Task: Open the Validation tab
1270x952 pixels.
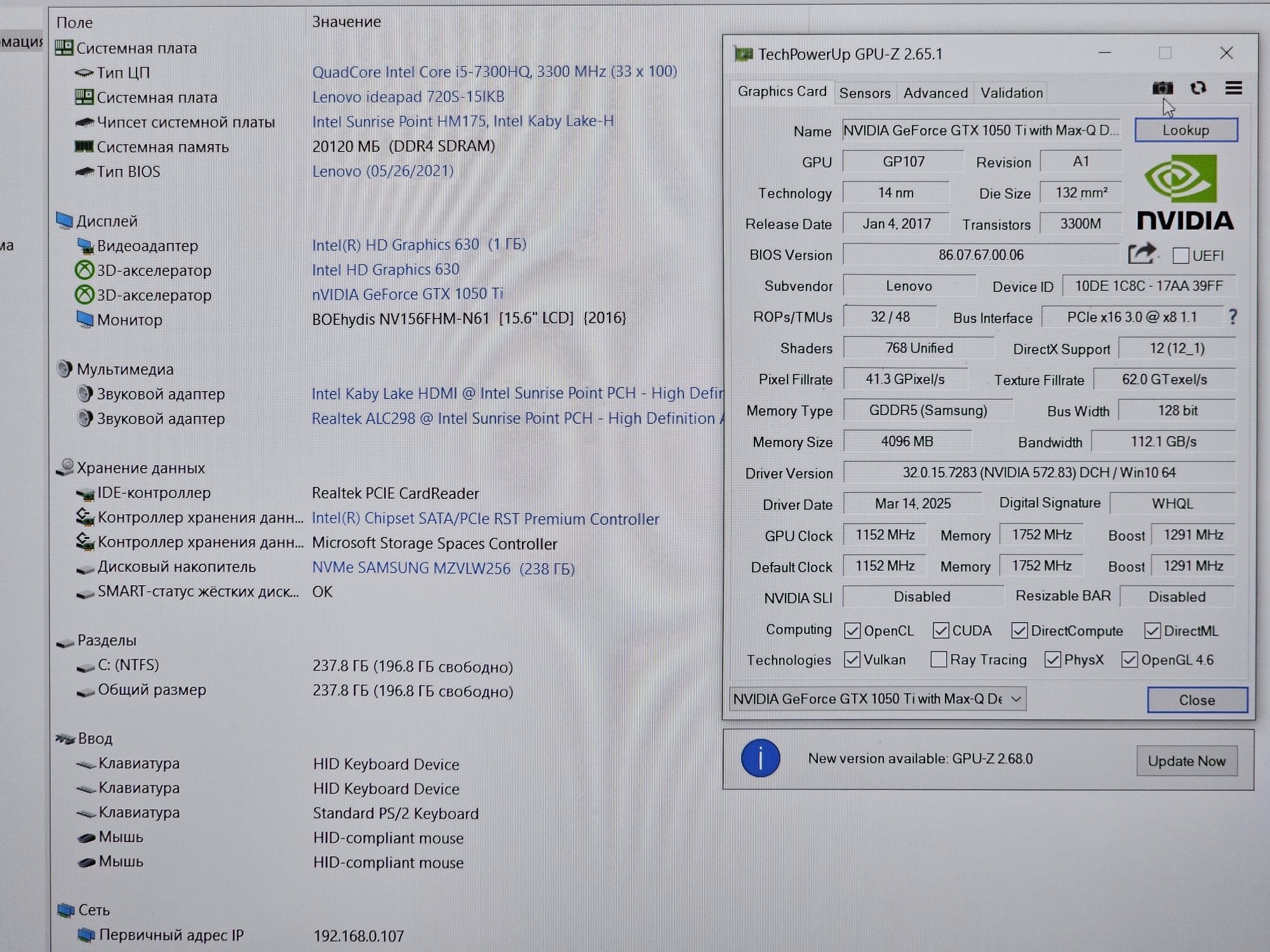Action: [x=1012, y=93]
